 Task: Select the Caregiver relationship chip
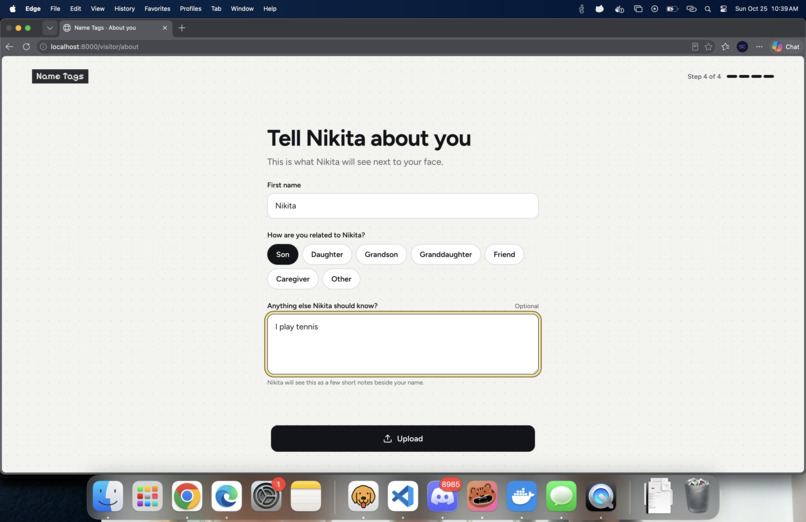coord(293,279)
